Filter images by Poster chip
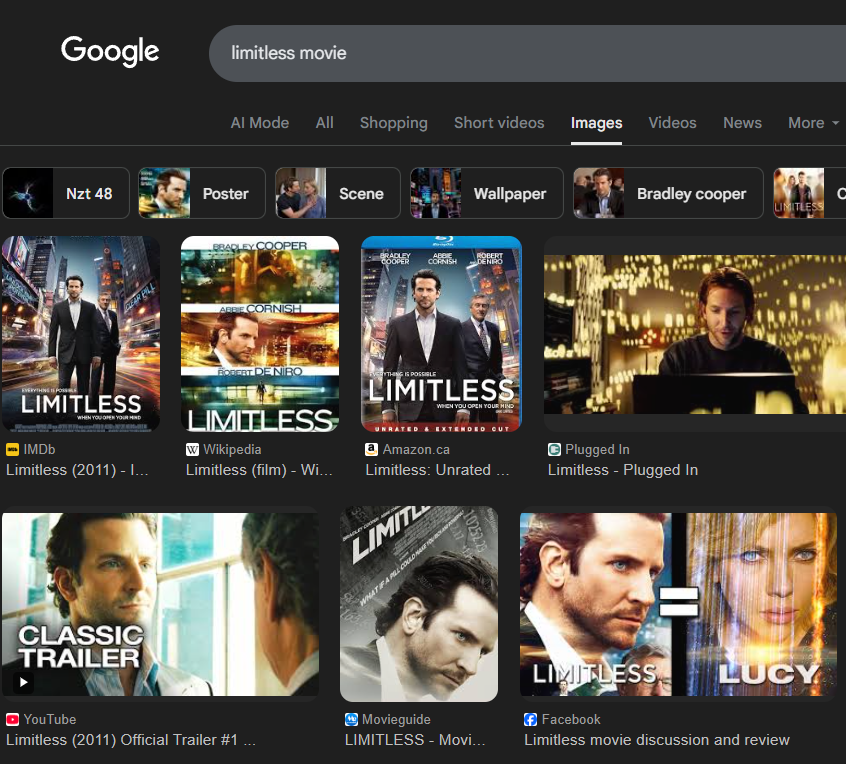This screenshot has height=764, width=846. point(202,193)
